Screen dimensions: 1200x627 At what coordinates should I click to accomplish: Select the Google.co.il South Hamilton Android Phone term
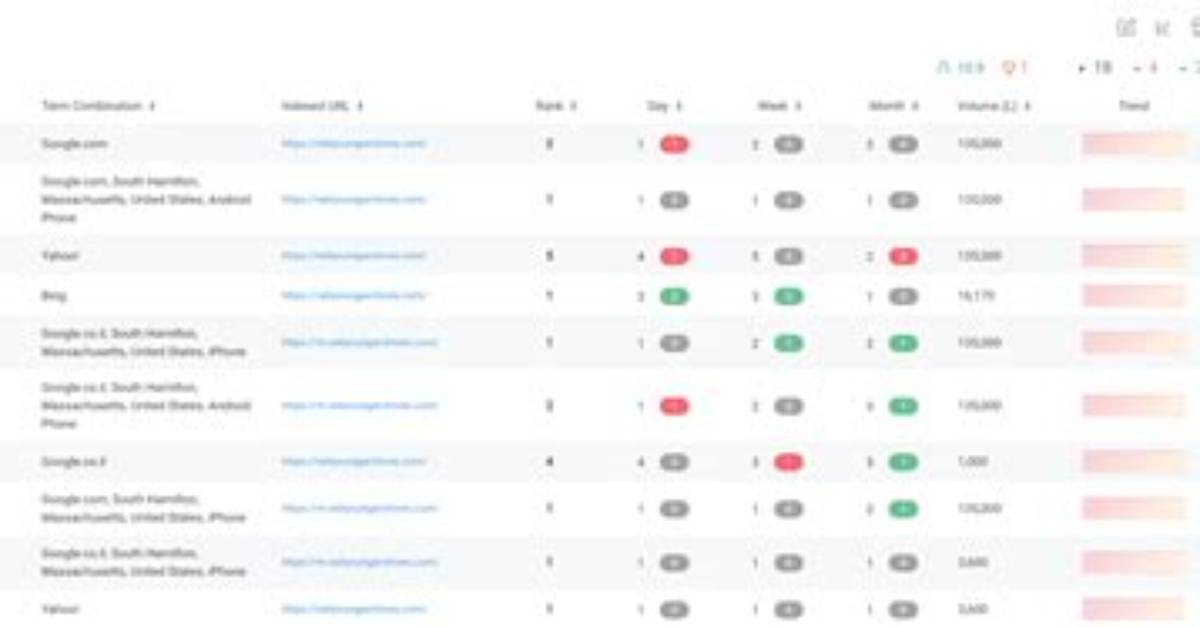(146, 406)
